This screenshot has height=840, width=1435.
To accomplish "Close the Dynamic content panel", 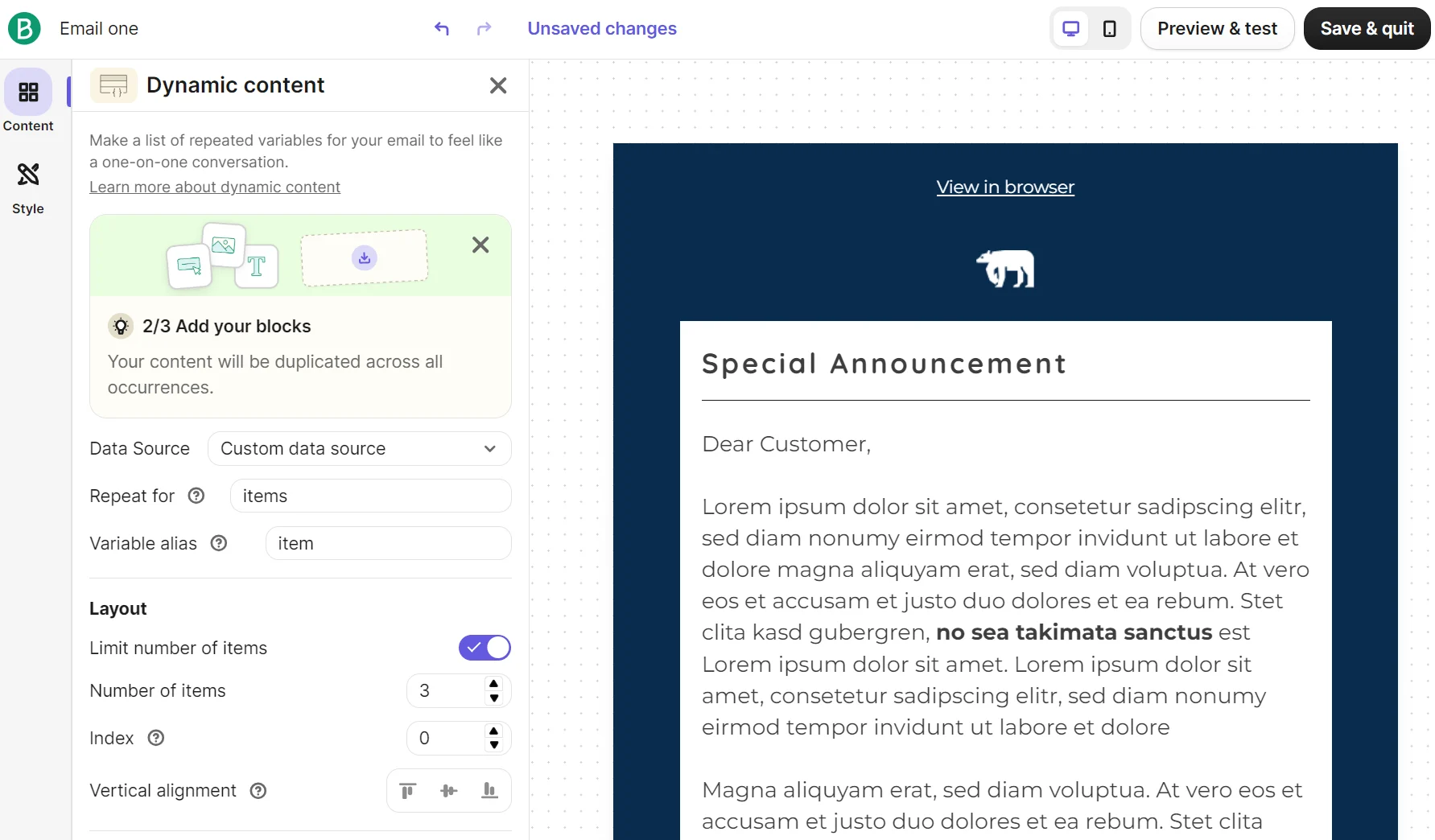I will point(498,85).
